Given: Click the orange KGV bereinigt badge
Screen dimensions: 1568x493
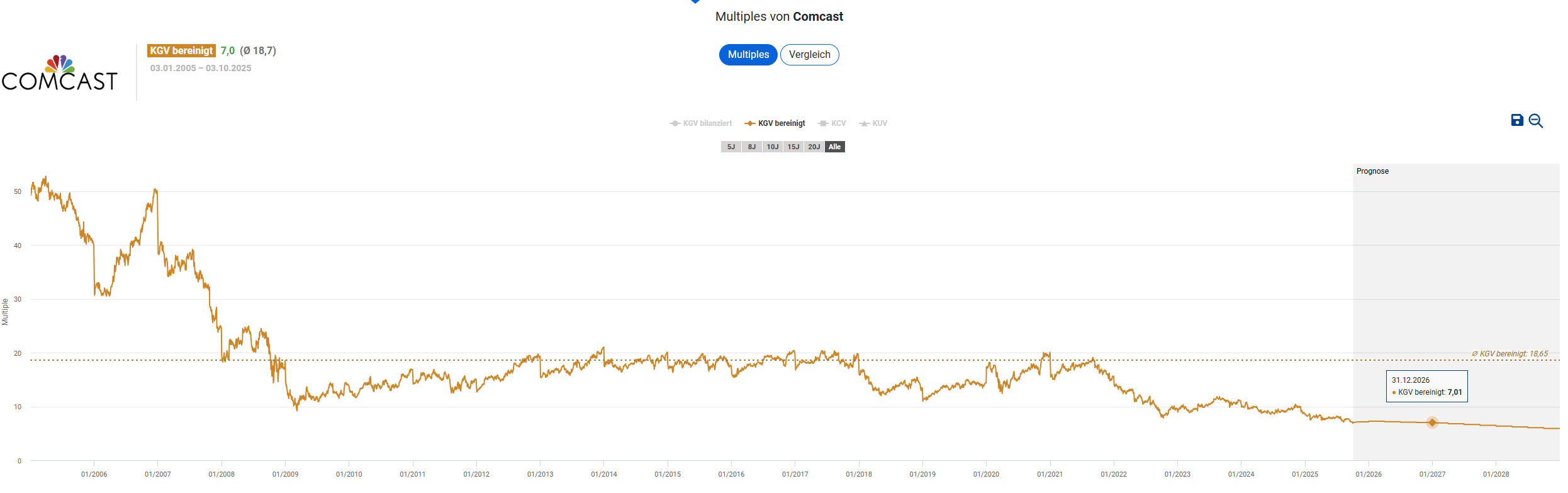Looking at the screenshot, I should tap(181, 51).
